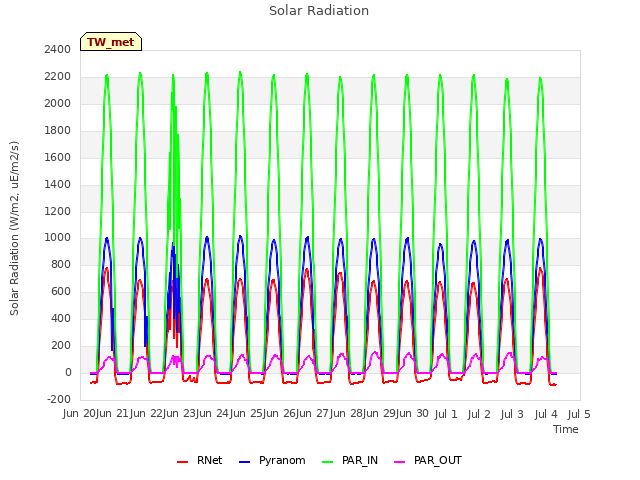The image size is (640, 480).
Task: Click the y-axis label Solar Radiation (W/m2, uE/m2/s)
Action: [14, 228]
